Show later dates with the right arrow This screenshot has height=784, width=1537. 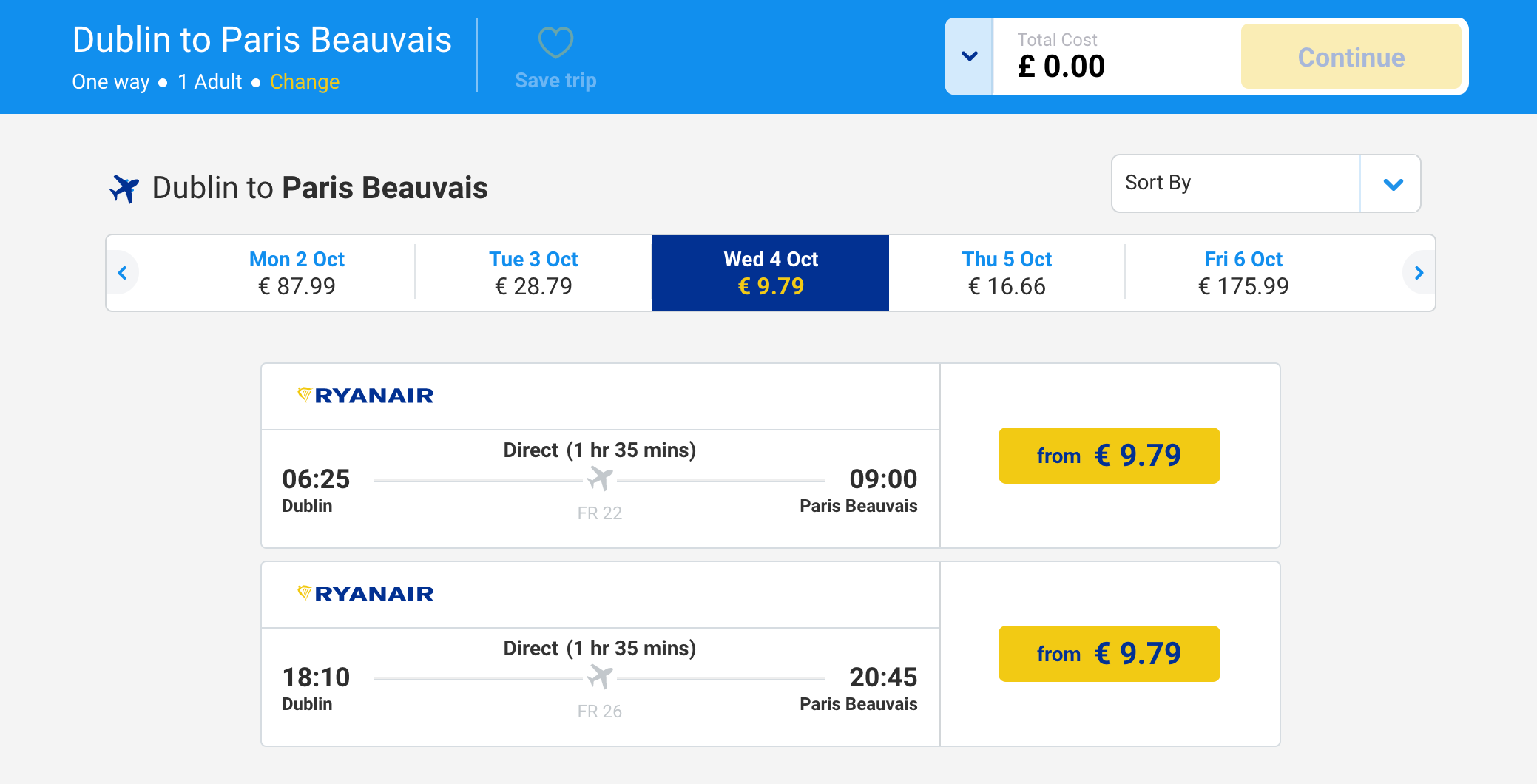point(1418,273)
